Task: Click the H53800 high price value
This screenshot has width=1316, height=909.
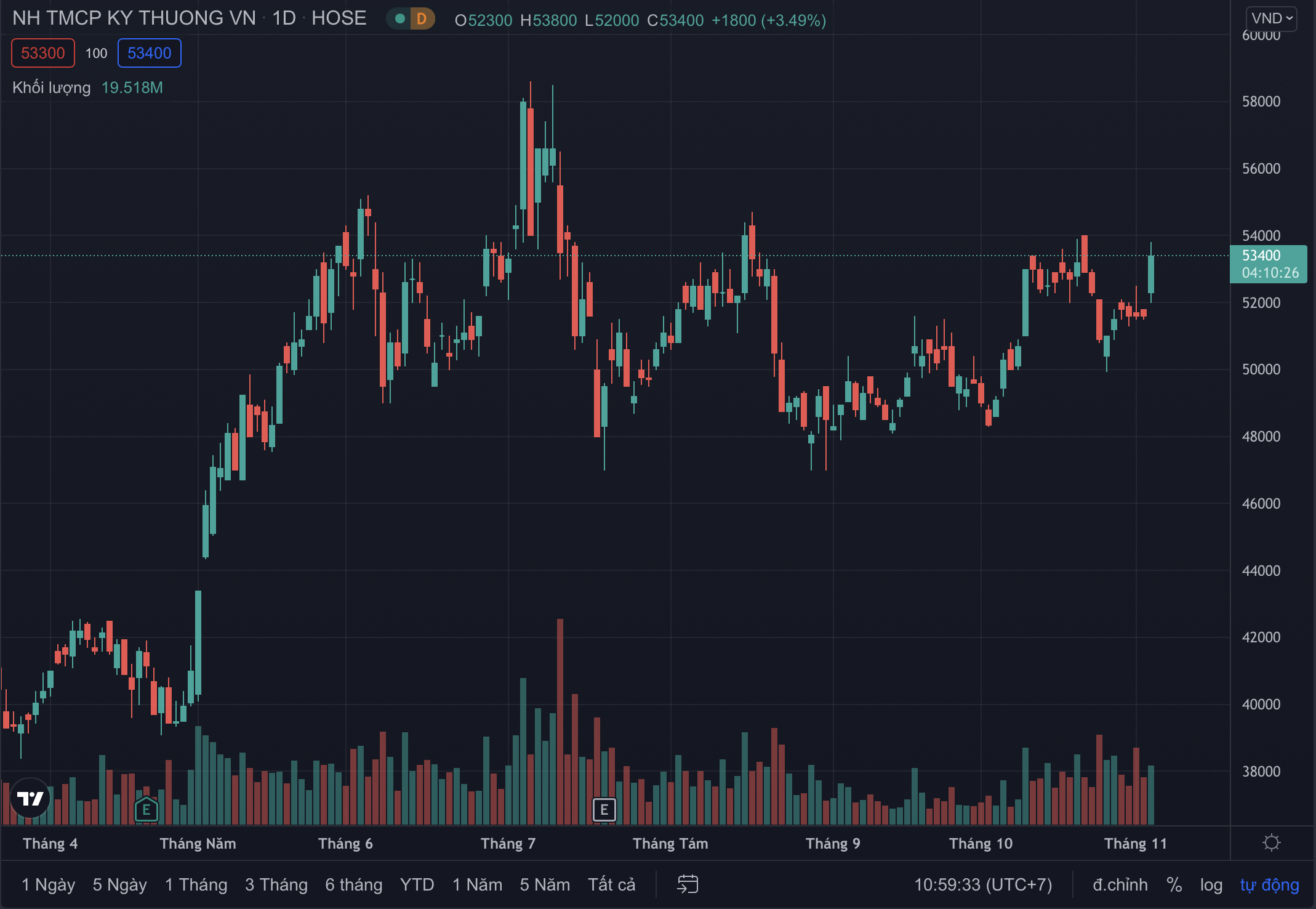Action: tap(548, 20)
